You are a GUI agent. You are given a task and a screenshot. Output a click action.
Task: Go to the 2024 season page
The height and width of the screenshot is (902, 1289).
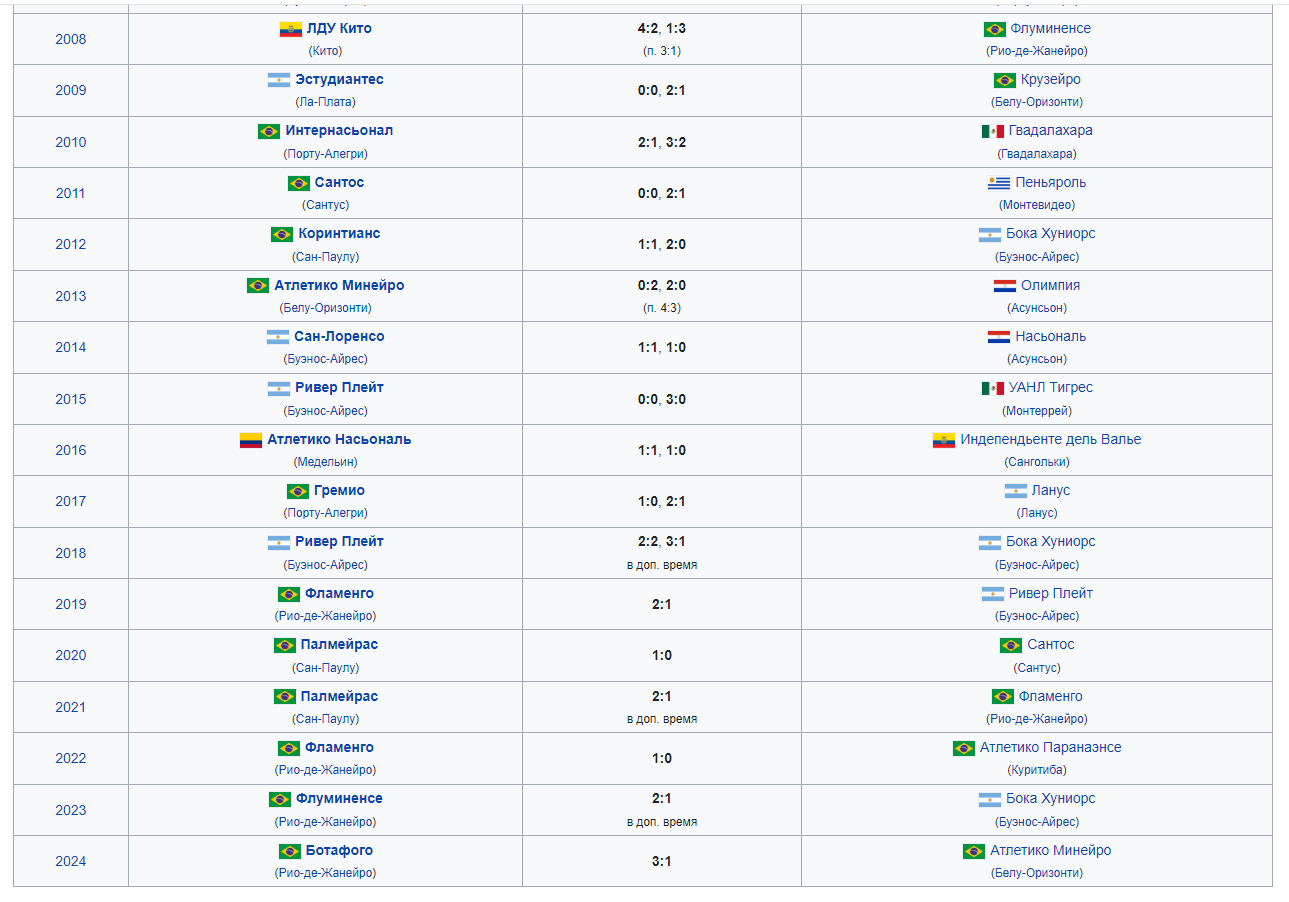click(x=71, y=861)
